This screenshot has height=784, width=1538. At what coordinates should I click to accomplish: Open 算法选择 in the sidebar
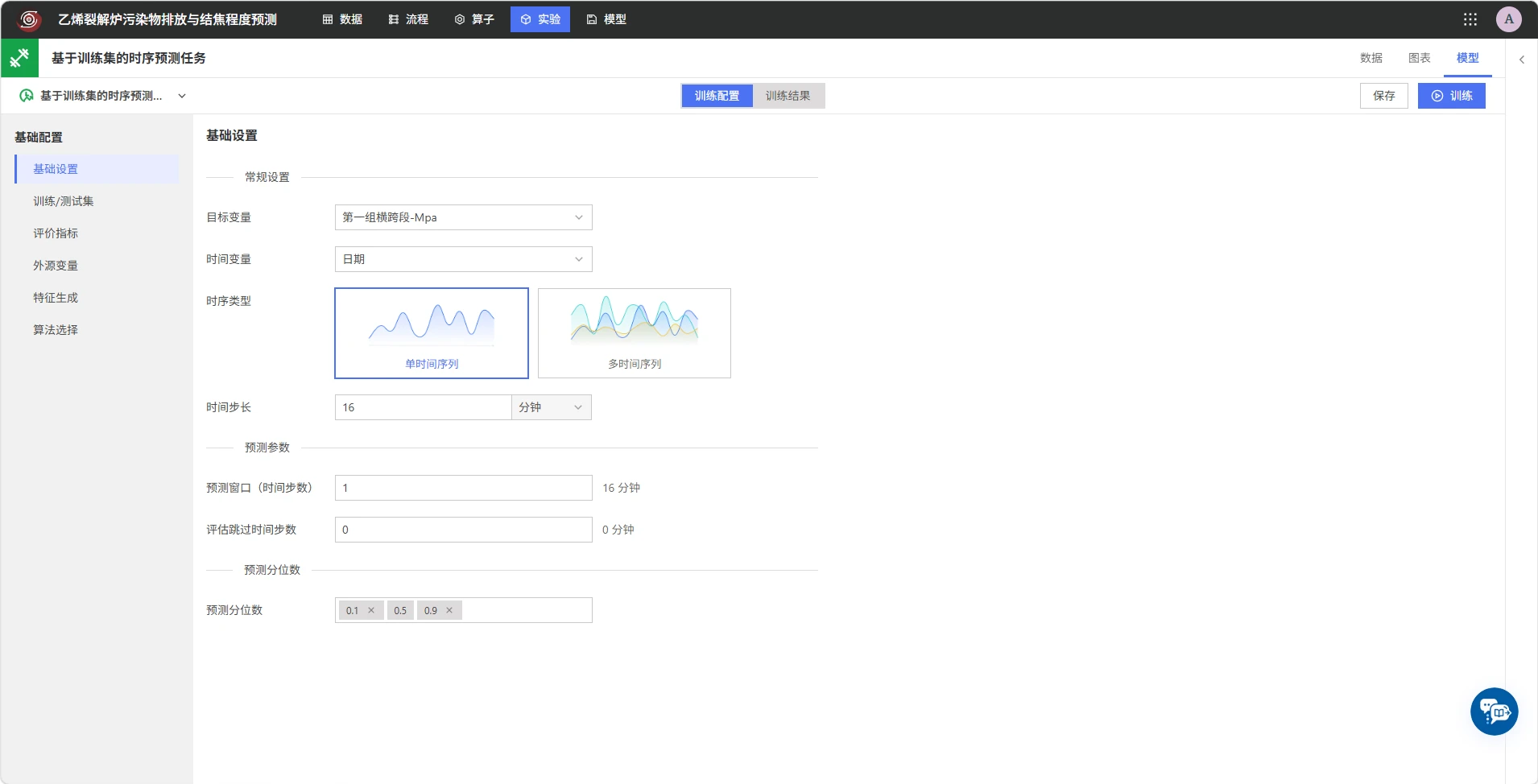pyautogui.click(x=97, y=330)
